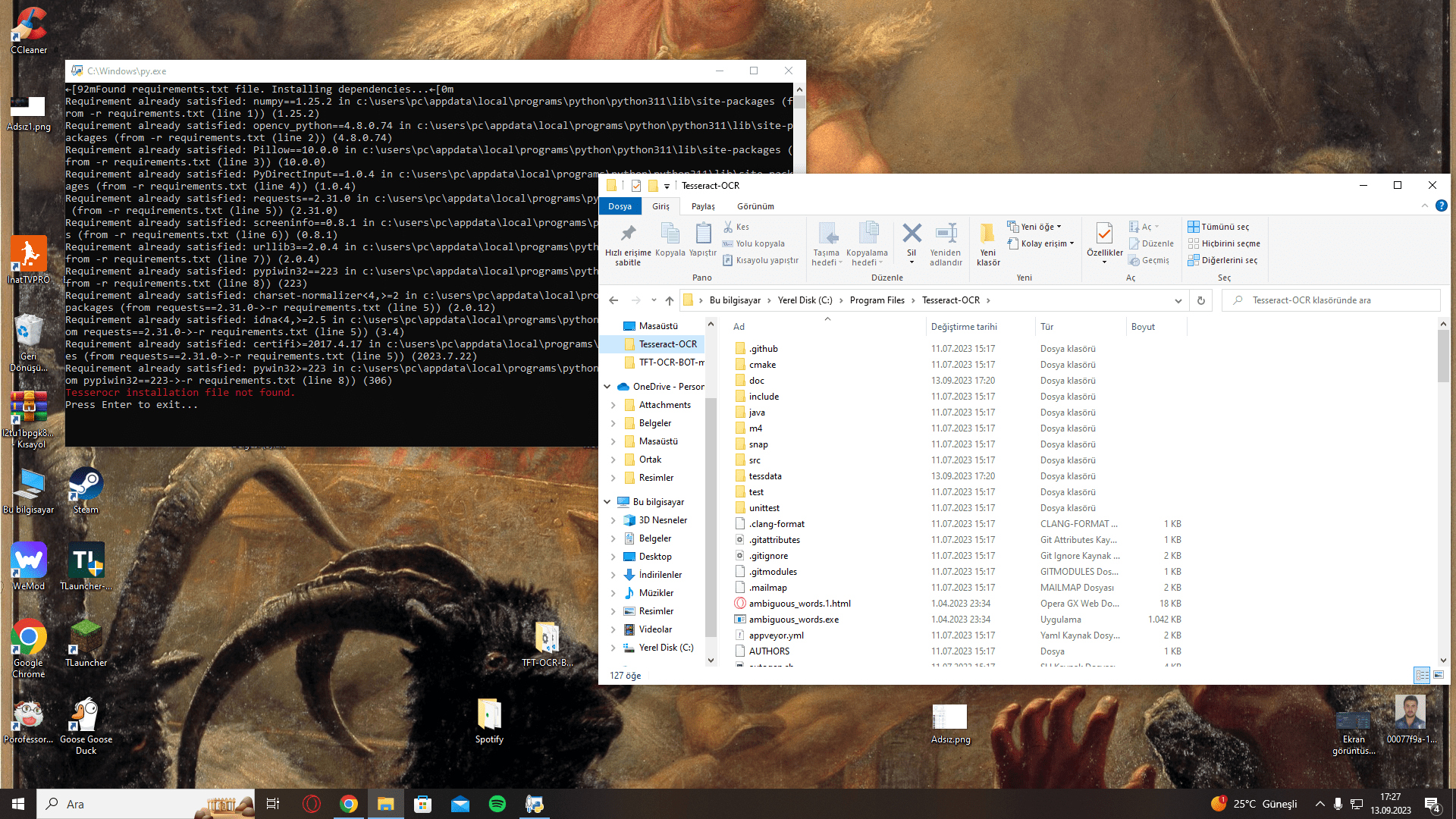Switch to the Giriş ribbon tab
This screenshot has width=1456, height=819.
[x=661, y=206]
